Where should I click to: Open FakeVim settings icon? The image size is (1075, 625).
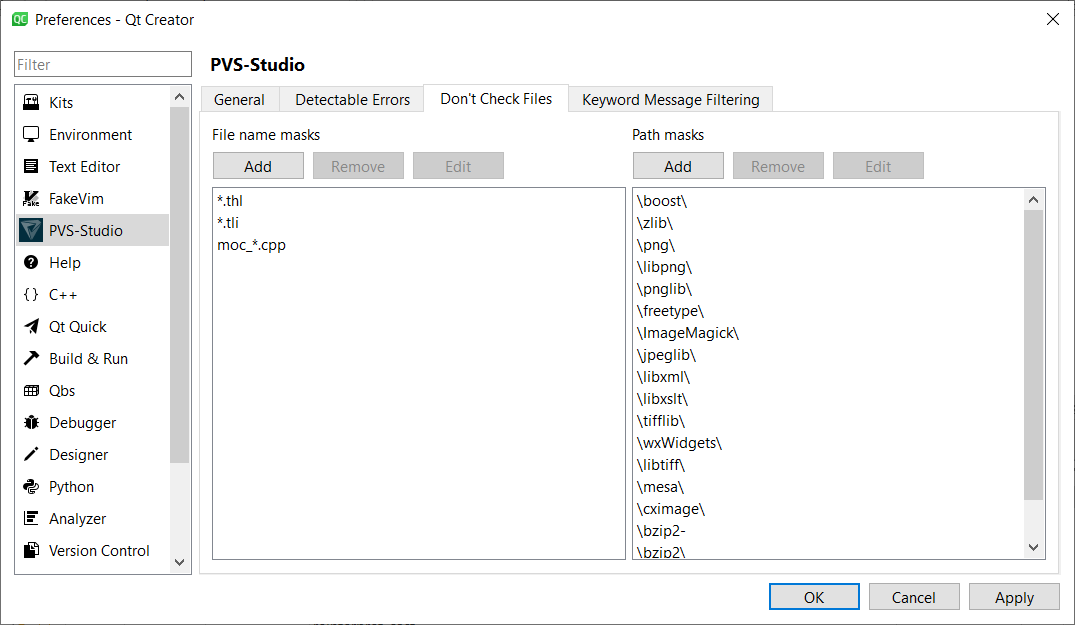(x=31, y=199)
